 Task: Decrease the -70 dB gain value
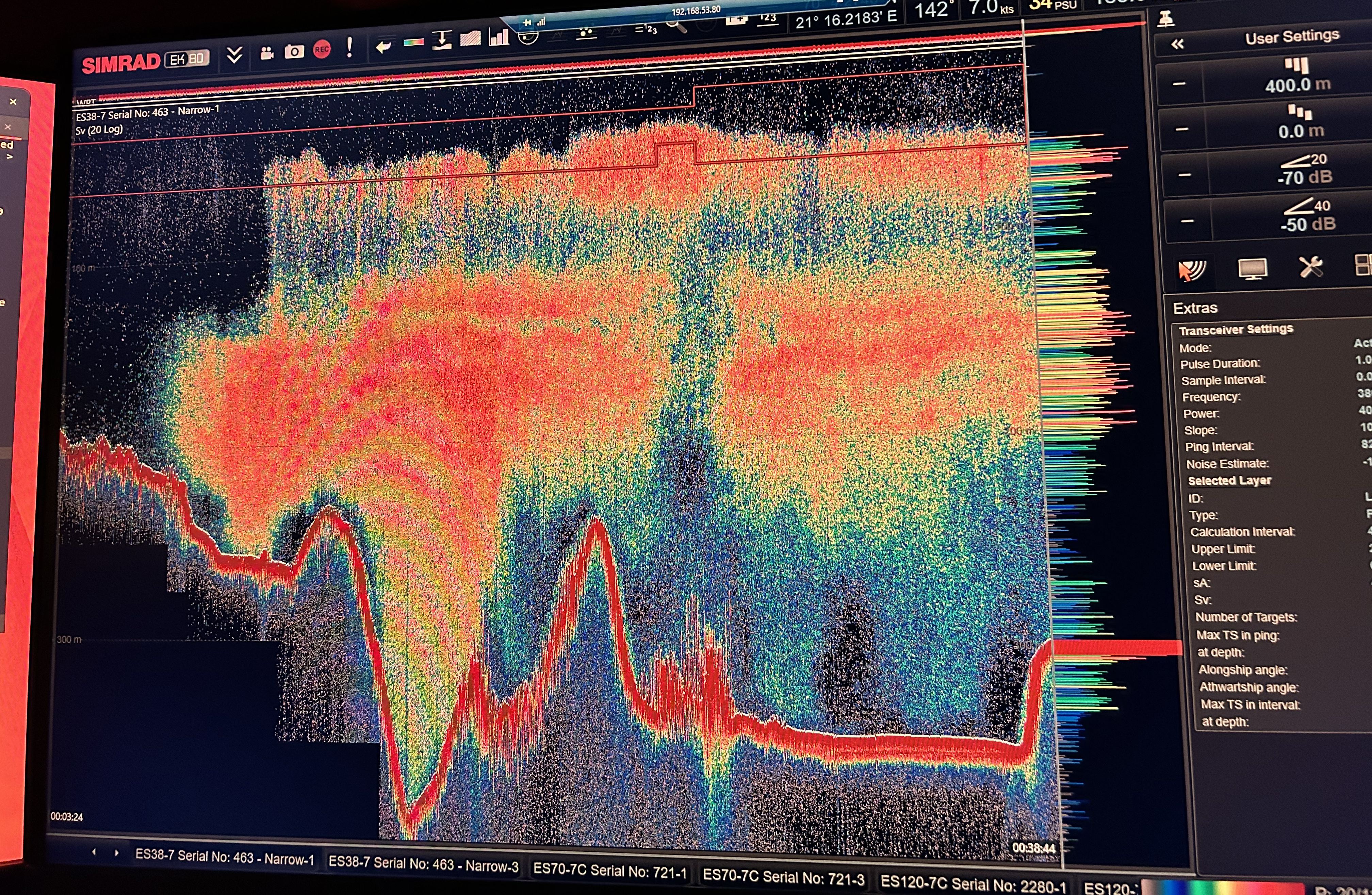point(1184,175)
